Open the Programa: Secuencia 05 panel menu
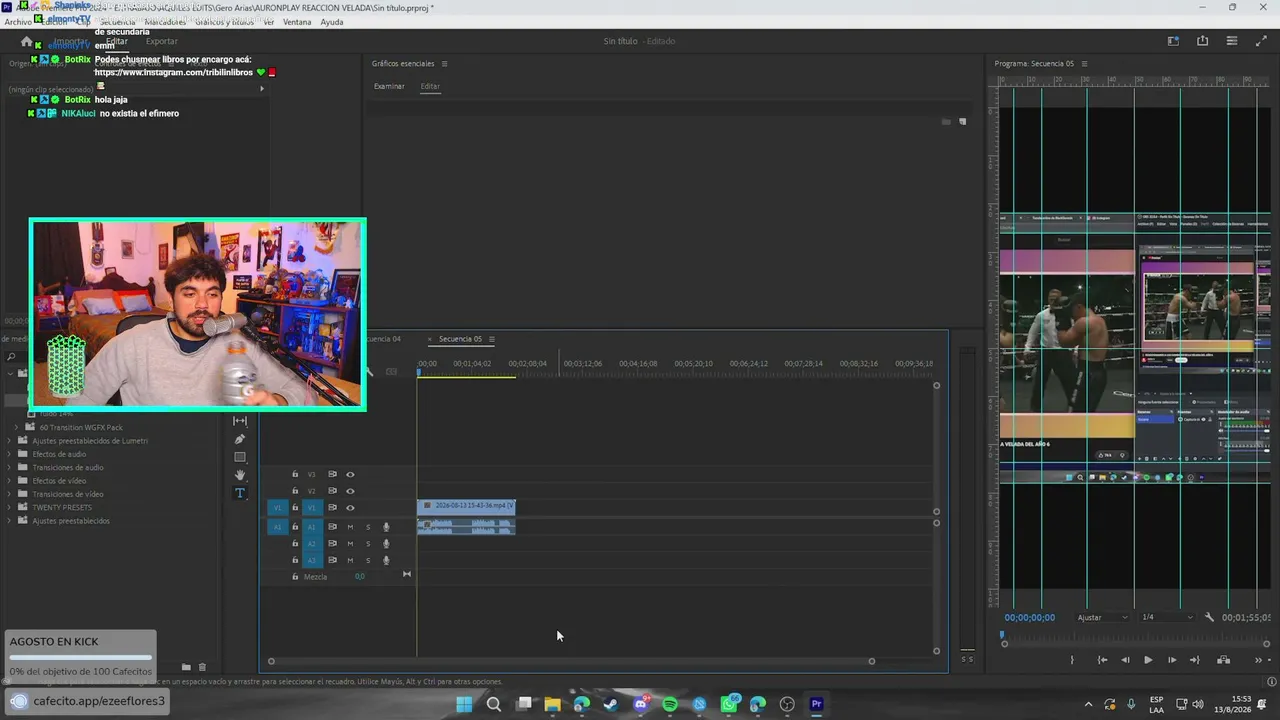1280x720 pixels. tap(1084, 64)
